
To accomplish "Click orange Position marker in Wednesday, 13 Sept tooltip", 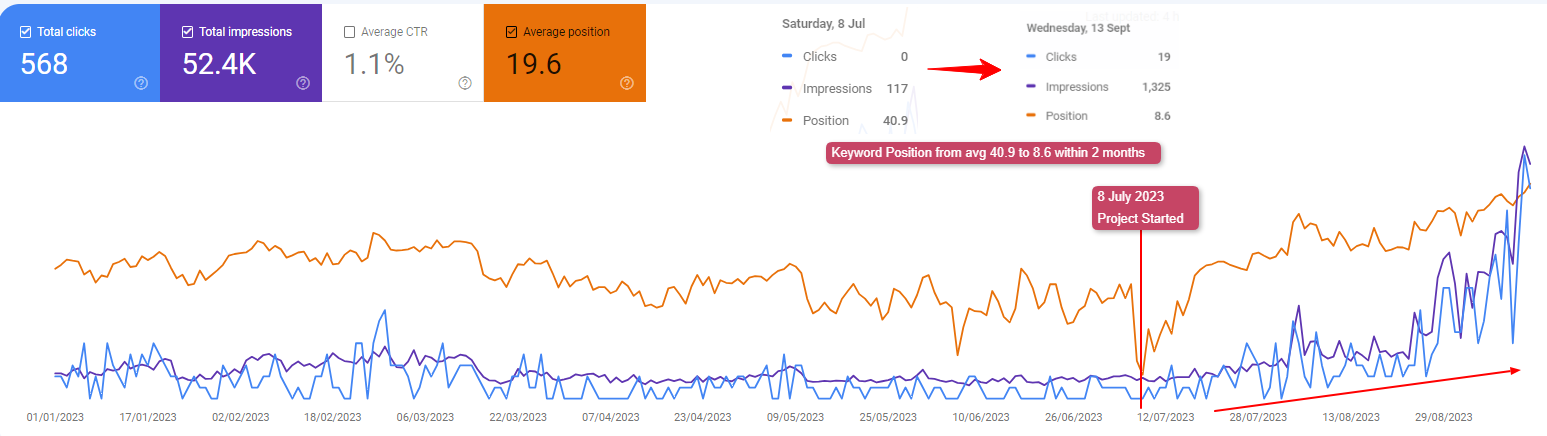I will tap(1030, 116).
